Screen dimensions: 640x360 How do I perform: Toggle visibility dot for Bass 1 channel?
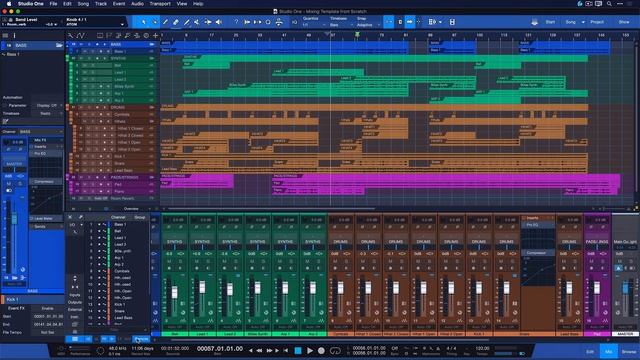coord(99,224)
